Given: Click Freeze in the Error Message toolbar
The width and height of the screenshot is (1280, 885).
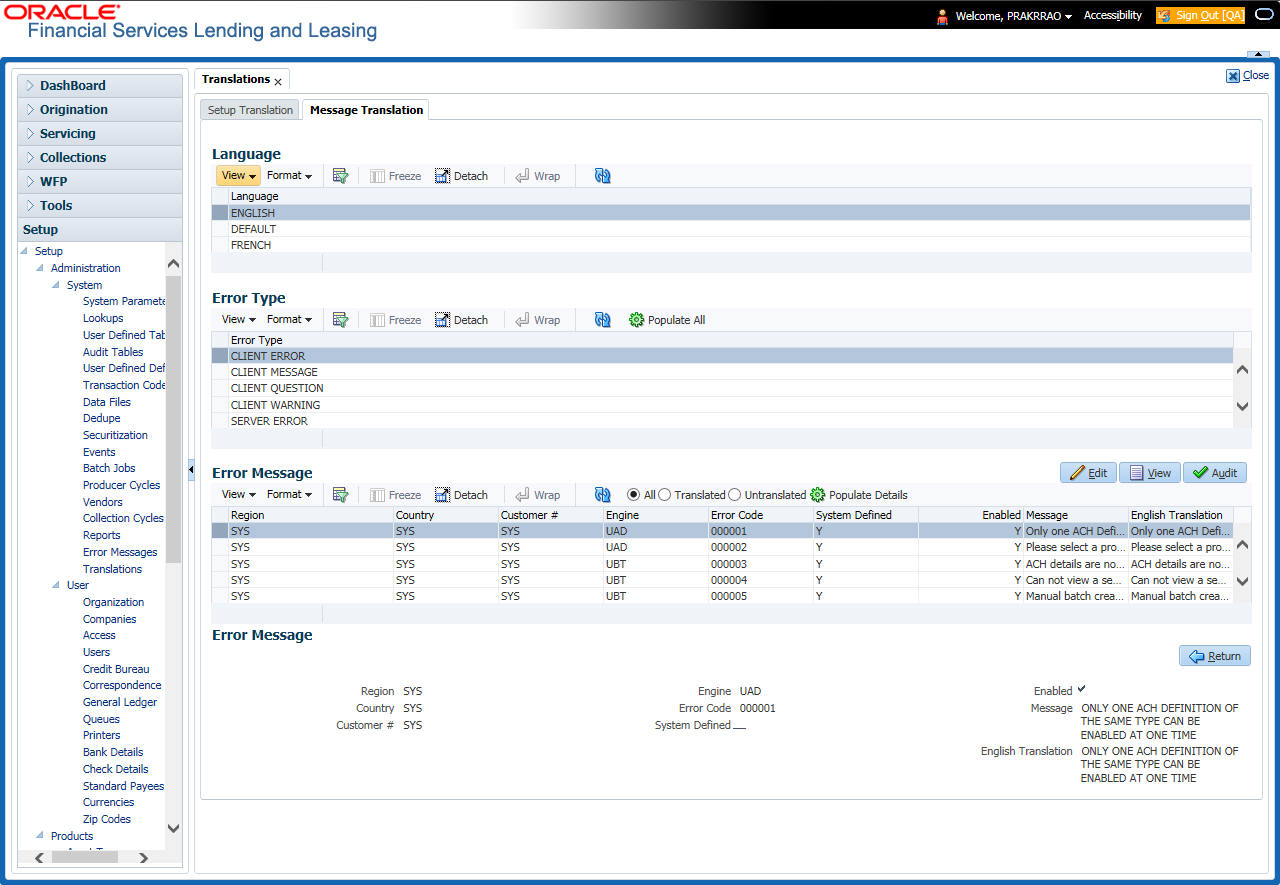Looking at the screenshot, I should coord(395,495).
